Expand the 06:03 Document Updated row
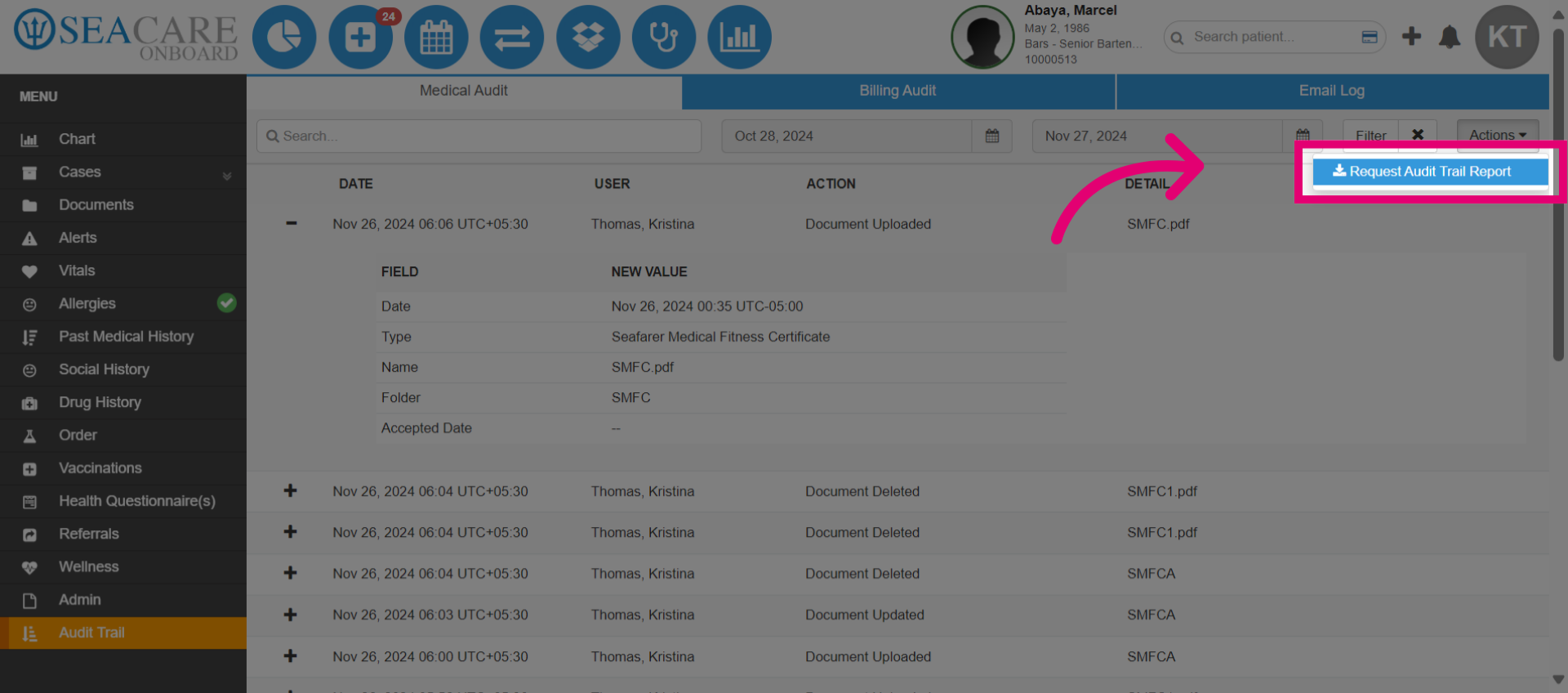Screen dimensions: 1568x693 290,615
